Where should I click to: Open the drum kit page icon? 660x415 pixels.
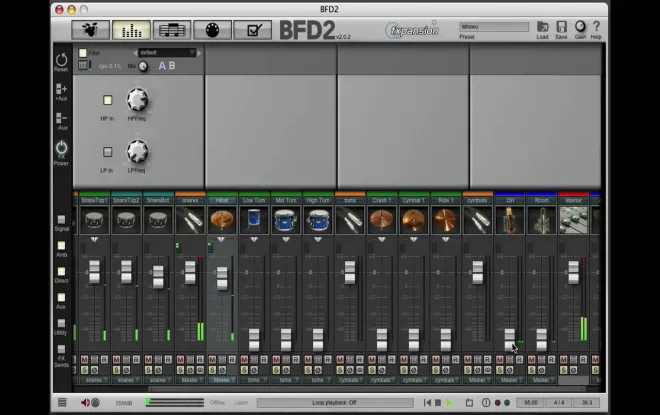[x=90, y=29]
